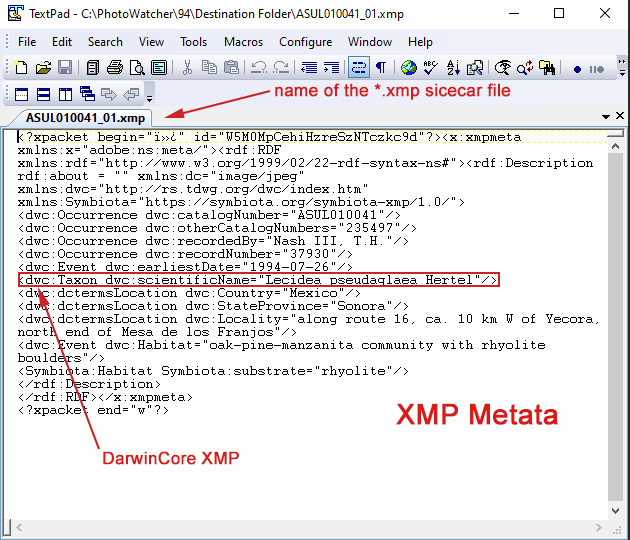Screen dimensions: 630x540
Task: Tile windows horizontally icon
Action: click(x=43, y=95)
